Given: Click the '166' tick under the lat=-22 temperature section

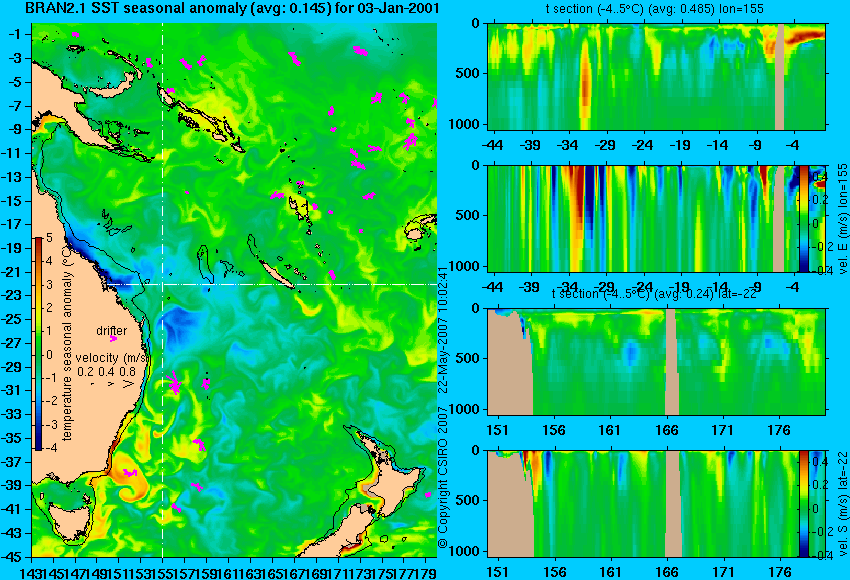Looking at the screenshot, I should point(666,430).
